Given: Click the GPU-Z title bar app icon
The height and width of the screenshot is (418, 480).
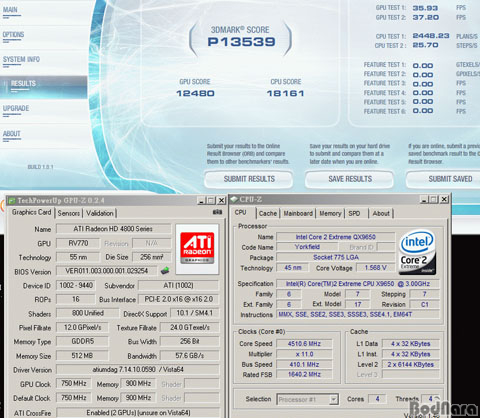Looking at the screenshot, I should (x=12, y=201).
